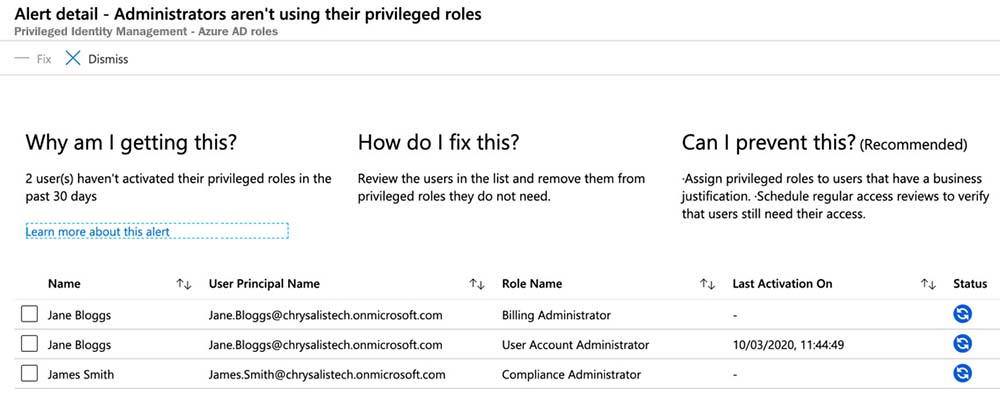Click status icon for Compliance Administrator row
Viewport: 1000px width, 402px height.
pos(962,374)
